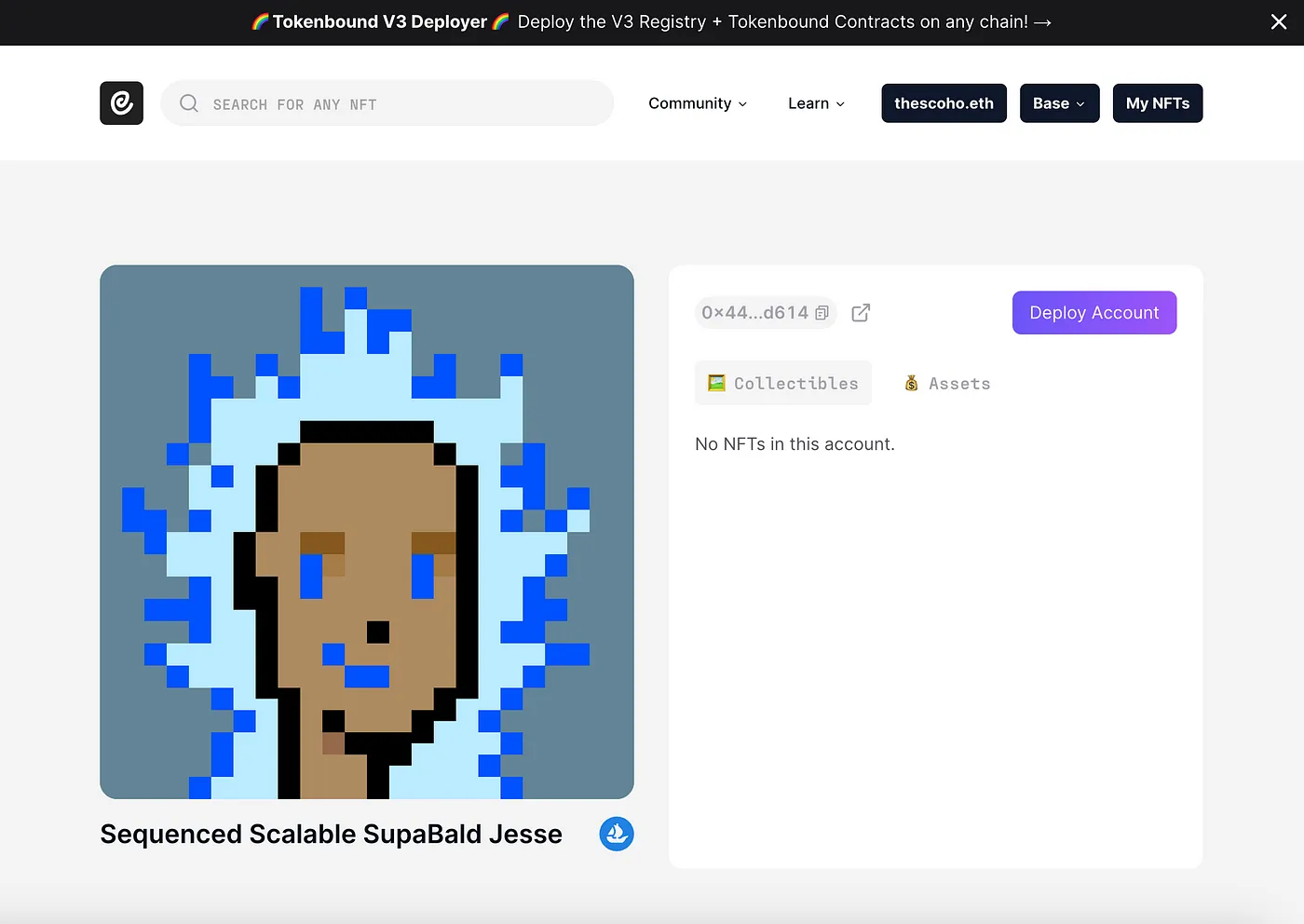Click the Sequenced Scalable SupaBald Jesse image

(367, 532)
